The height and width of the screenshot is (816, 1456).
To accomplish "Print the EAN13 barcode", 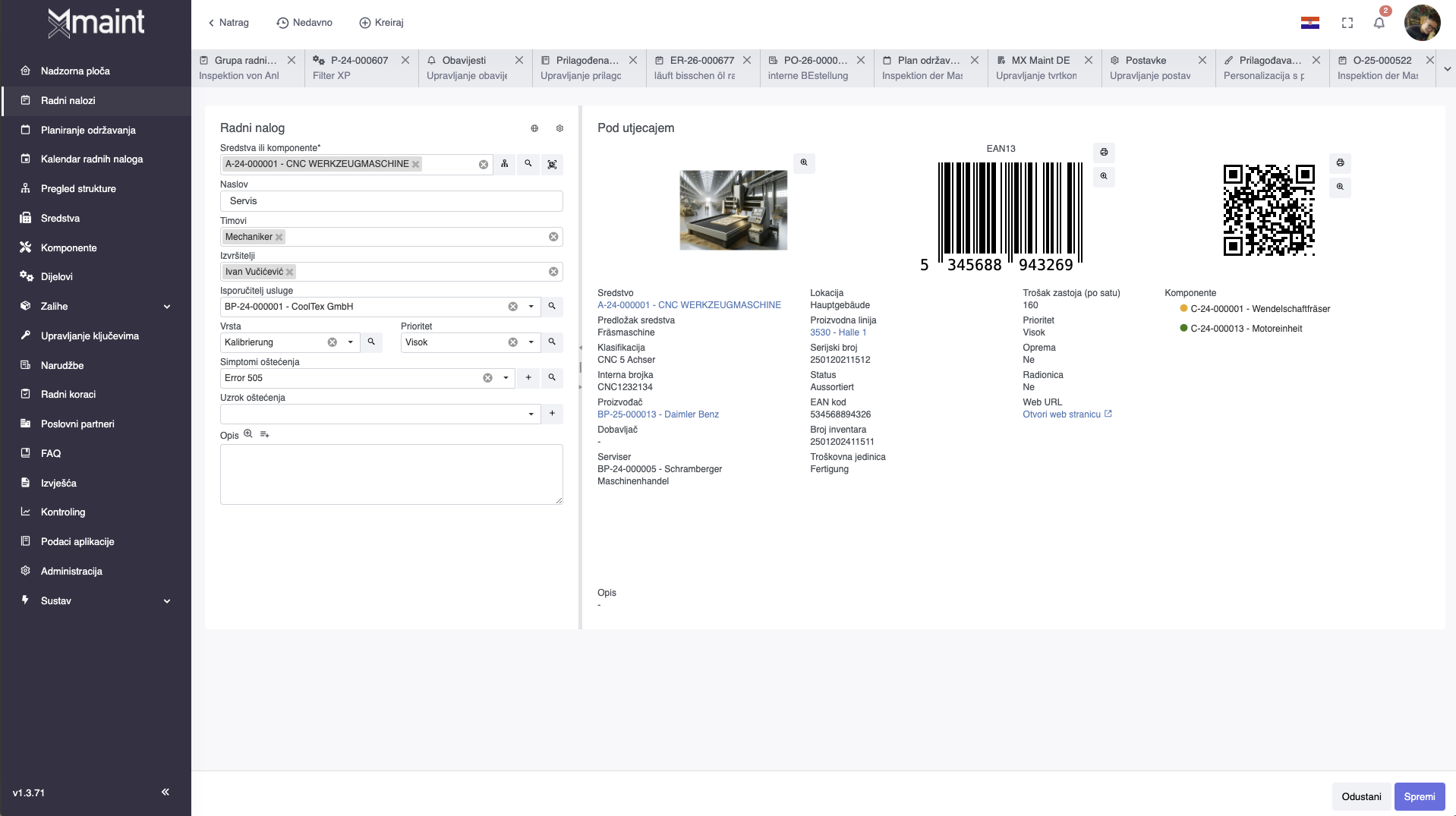I will (x=1104, y=153).
